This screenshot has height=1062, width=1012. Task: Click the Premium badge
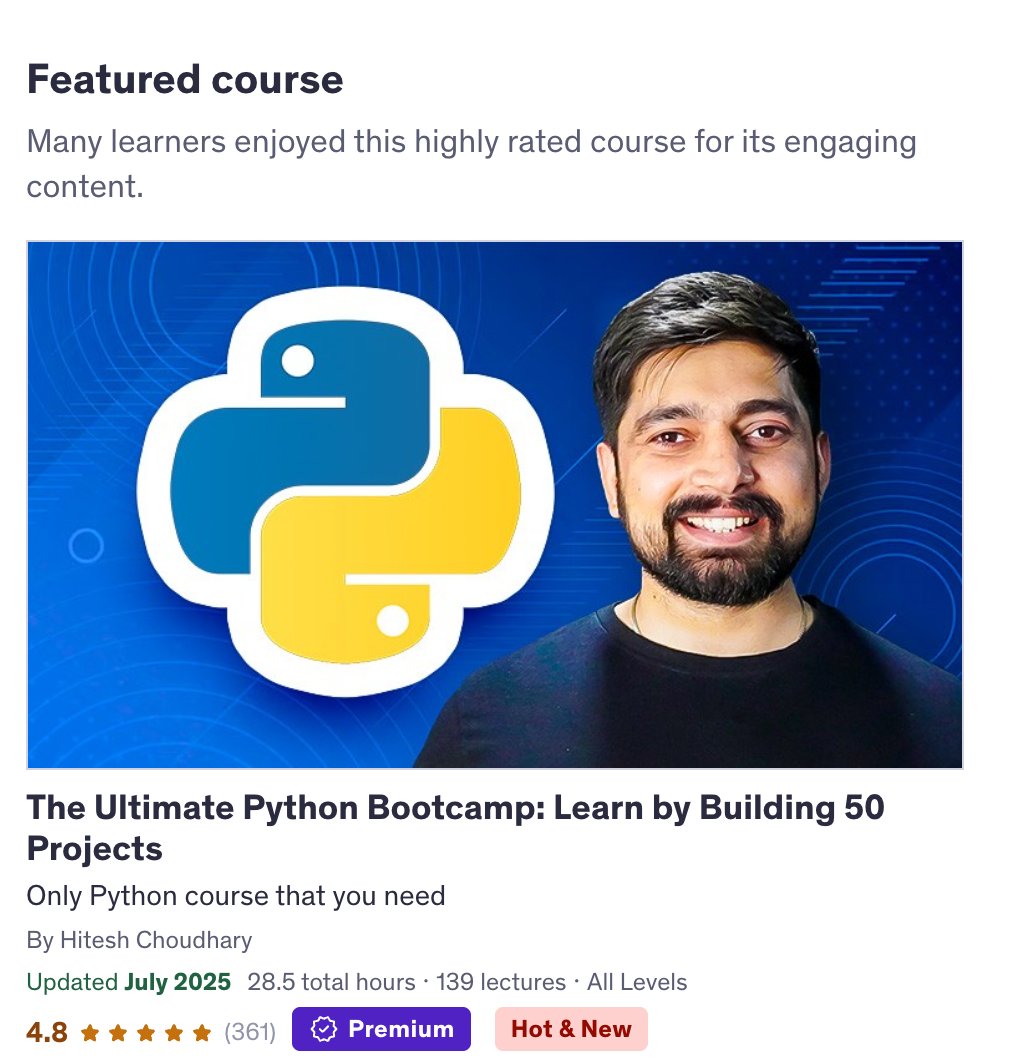point(381,1029)
